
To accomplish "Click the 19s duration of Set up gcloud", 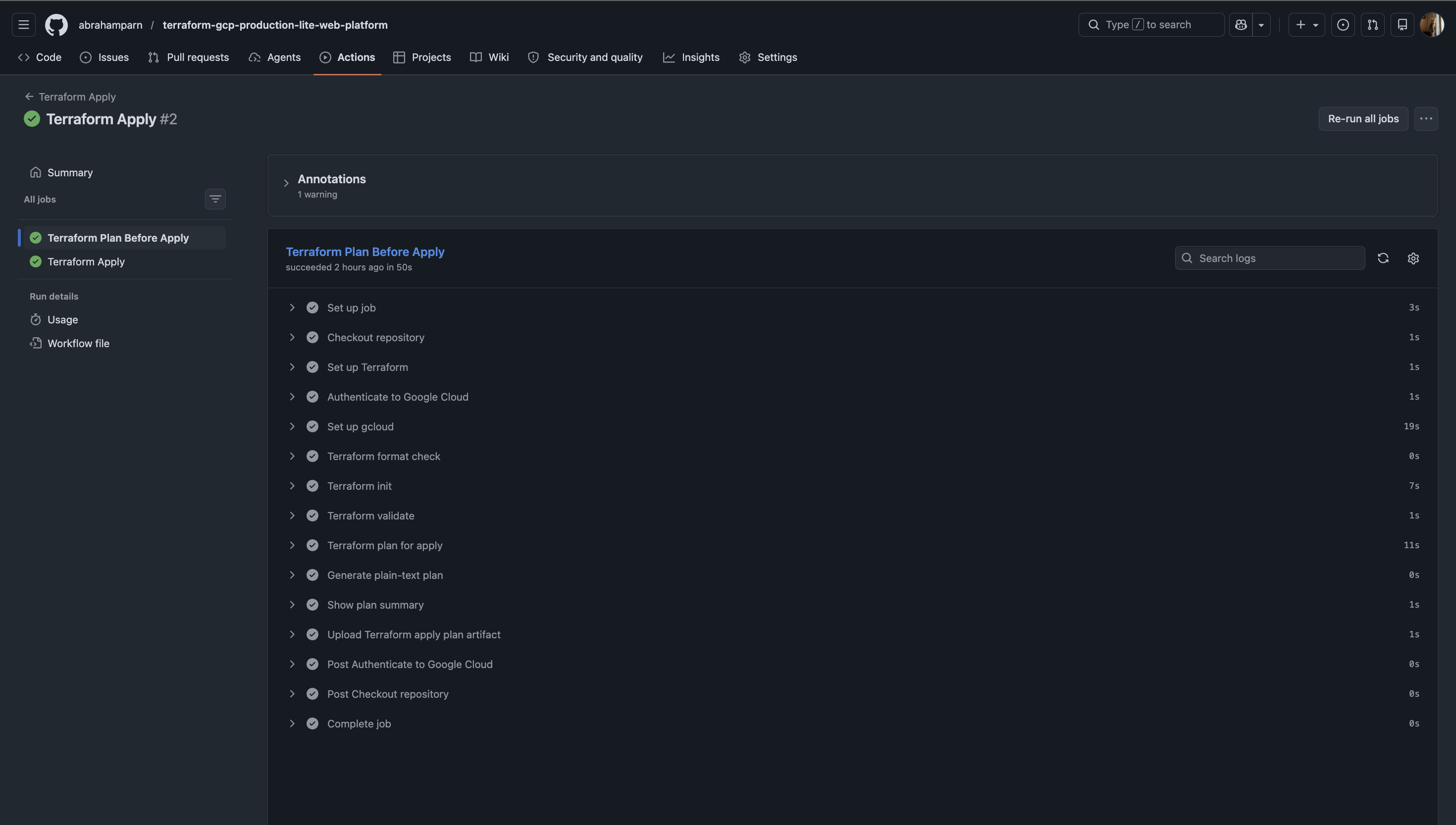I will pyautogui.click(x=1411, y=427).
